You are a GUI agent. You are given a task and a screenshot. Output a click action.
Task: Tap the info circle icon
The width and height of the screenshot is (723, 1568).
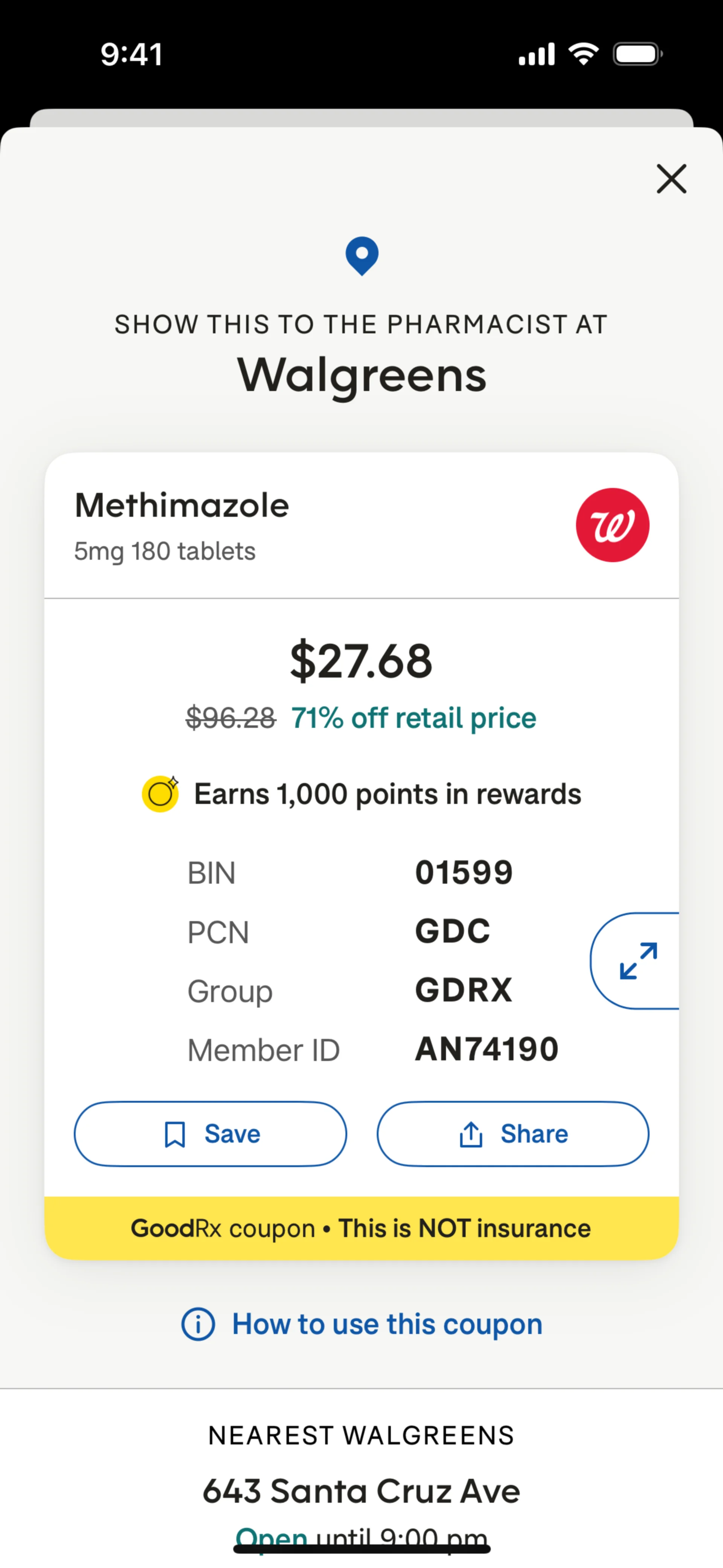[x=198, y=1325]
